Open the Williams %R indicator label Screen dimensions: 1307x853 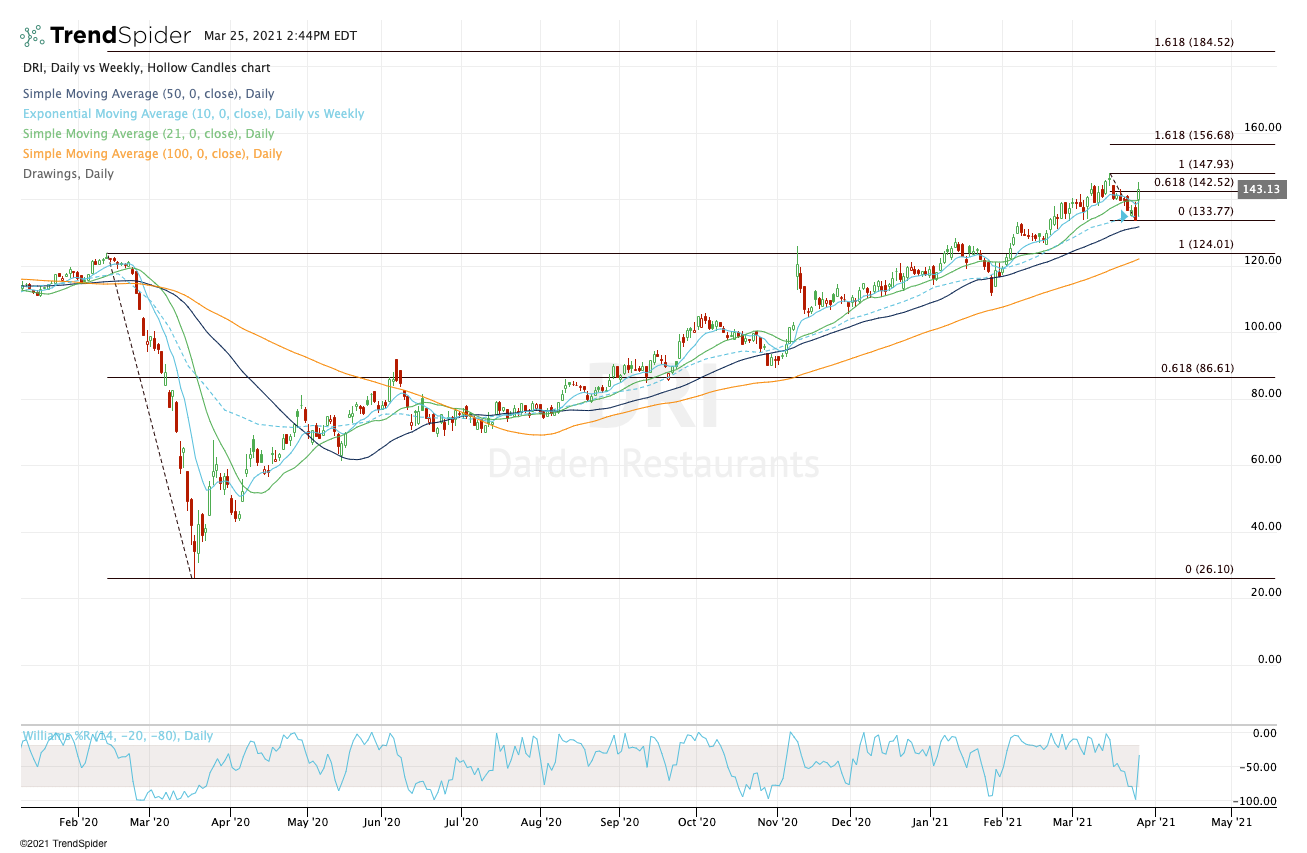pos(117,736)
